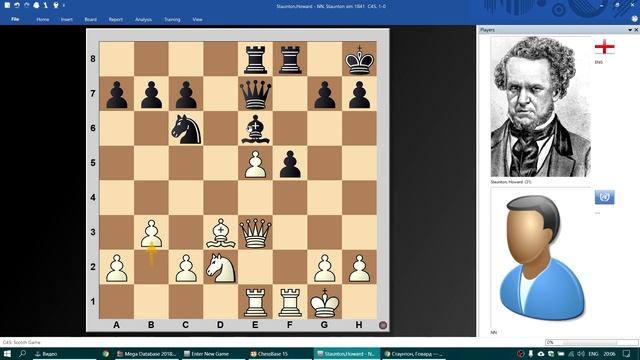The image size is (640, 360).
Task: Select the white queen on e3
Action: (x=256, y=232)
